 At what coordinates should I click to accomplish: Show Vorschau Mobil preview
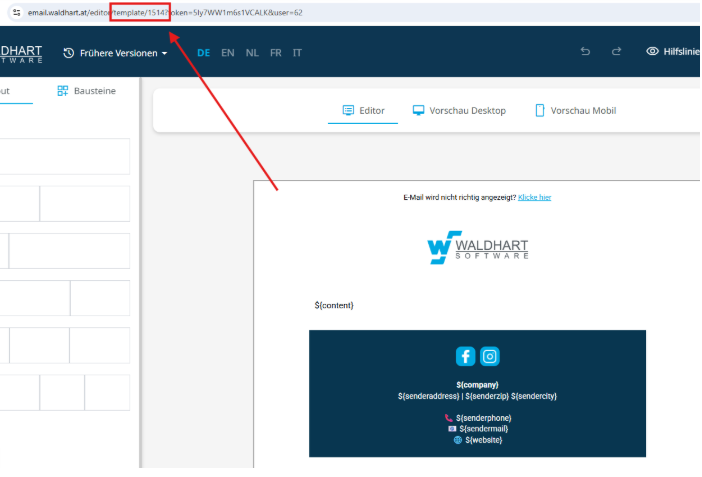pos(575,111)
